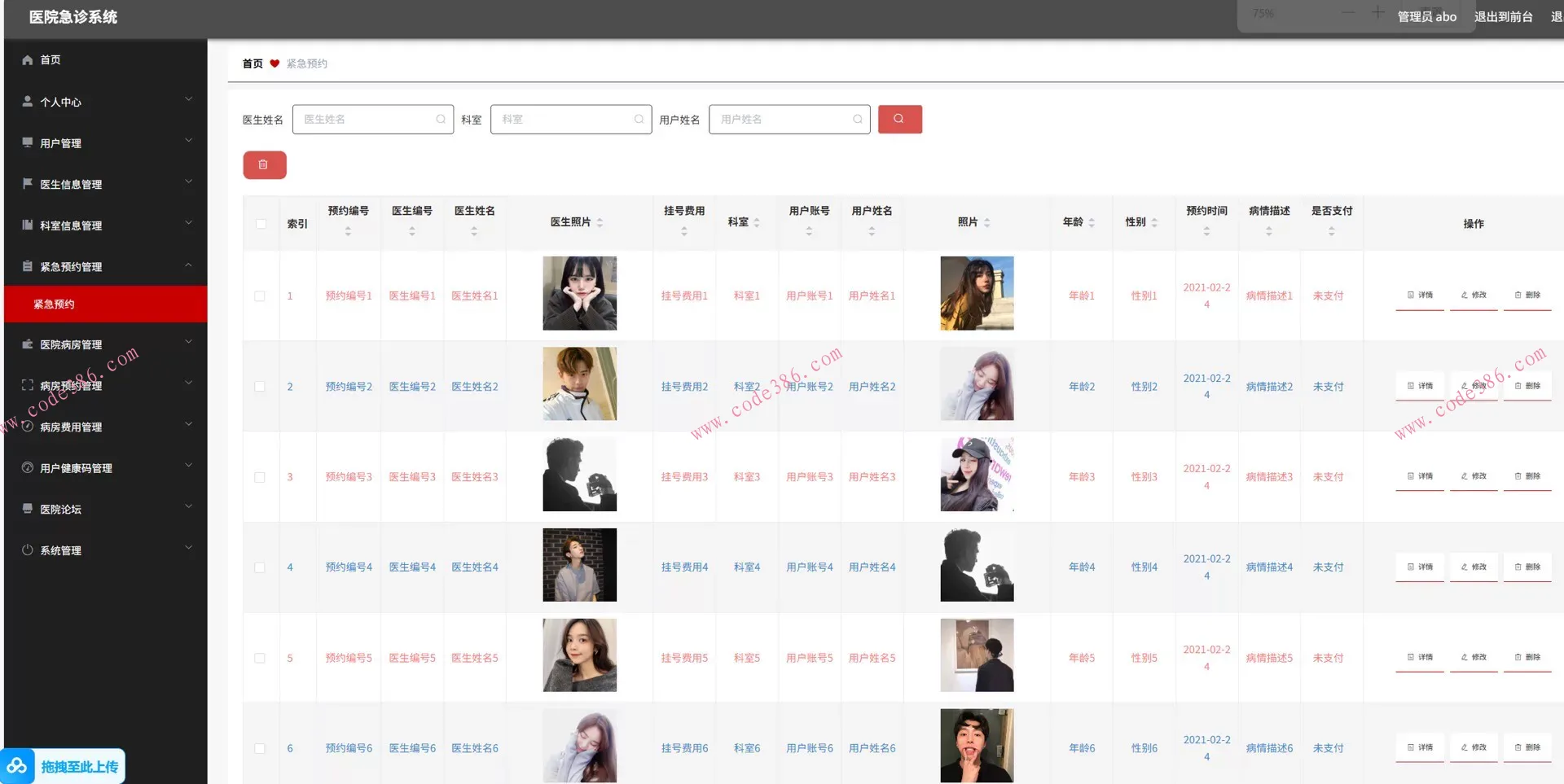
Task: Click the power icon beside 系统管理
Action: [x=28, y=550]
